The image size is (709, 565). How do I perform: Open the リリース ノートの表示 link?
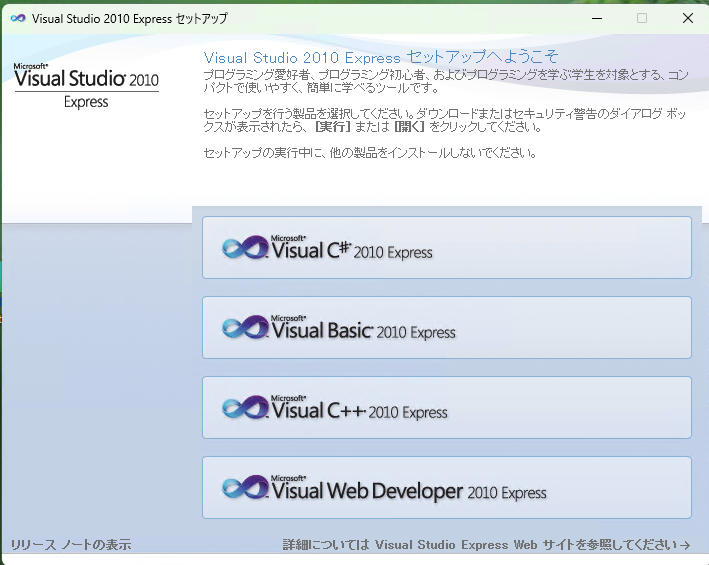click(x=70, y=545)
